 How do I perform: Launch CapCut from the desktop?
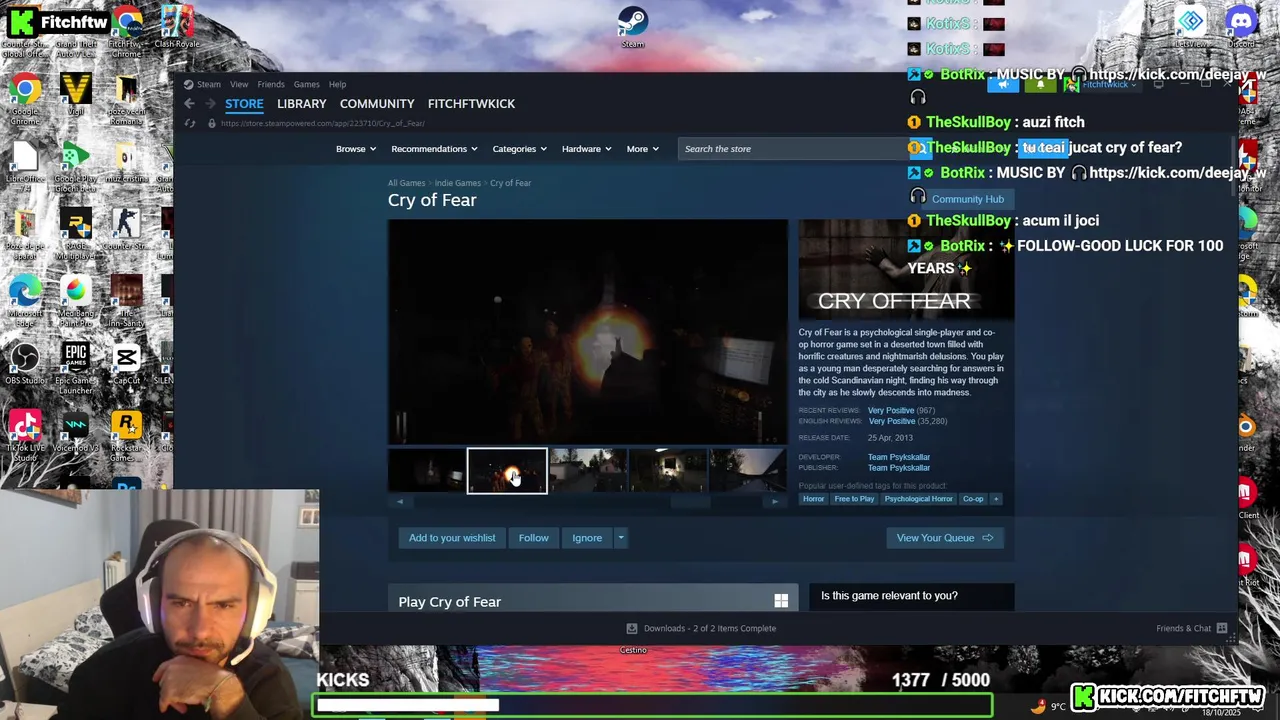[x=126, y=364]
